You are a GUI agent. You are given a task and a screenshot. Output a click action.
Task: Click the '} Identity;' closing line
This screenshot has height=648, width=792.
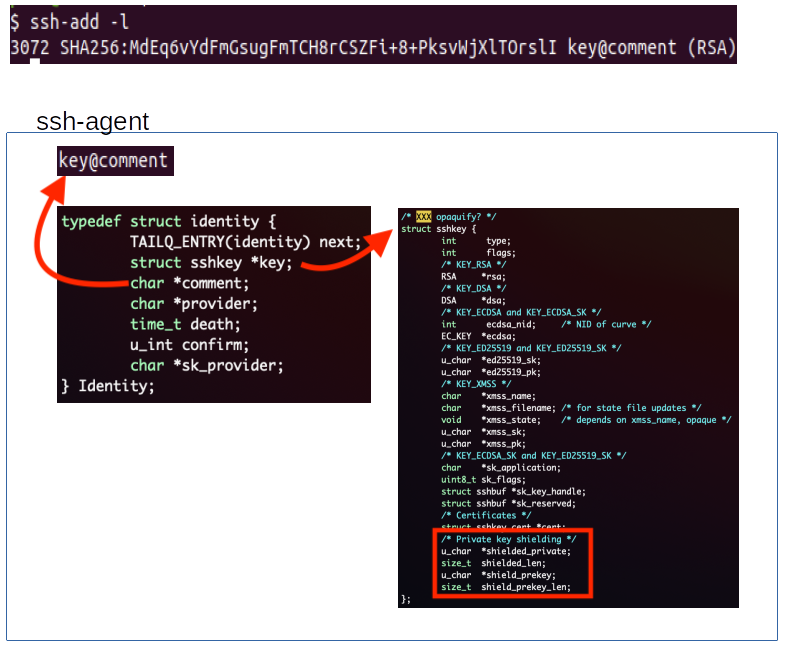pyautogui.click(x=108, y=385)
